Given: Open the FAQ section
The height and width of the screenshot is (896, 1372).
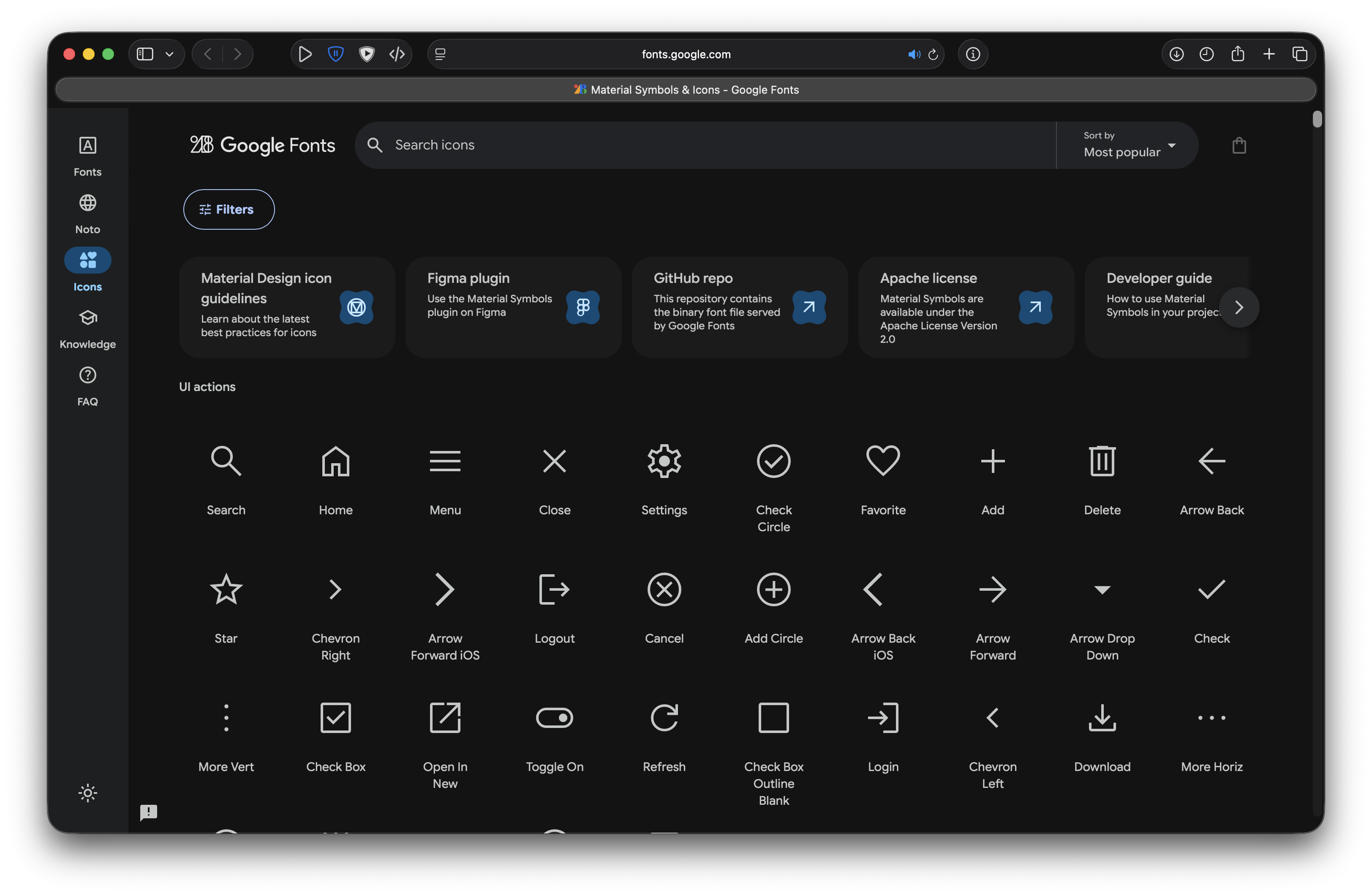Looking at the screenshot, I should point(87,386).
